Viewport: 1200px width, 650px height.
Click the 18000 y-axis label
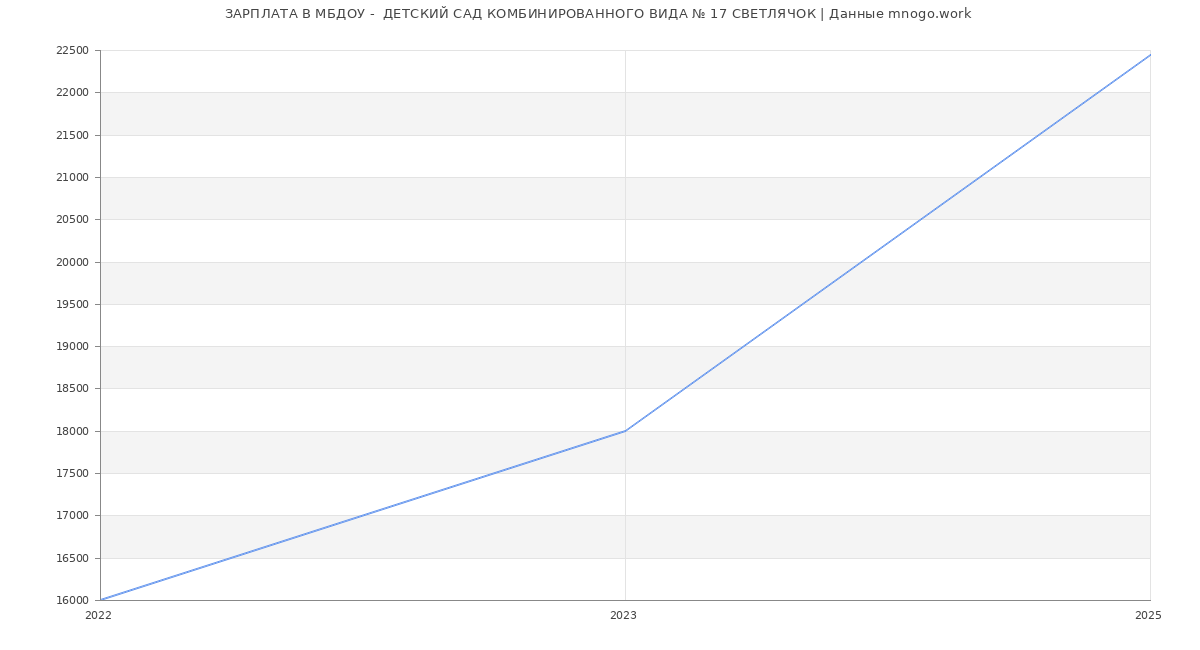[72, 432]
